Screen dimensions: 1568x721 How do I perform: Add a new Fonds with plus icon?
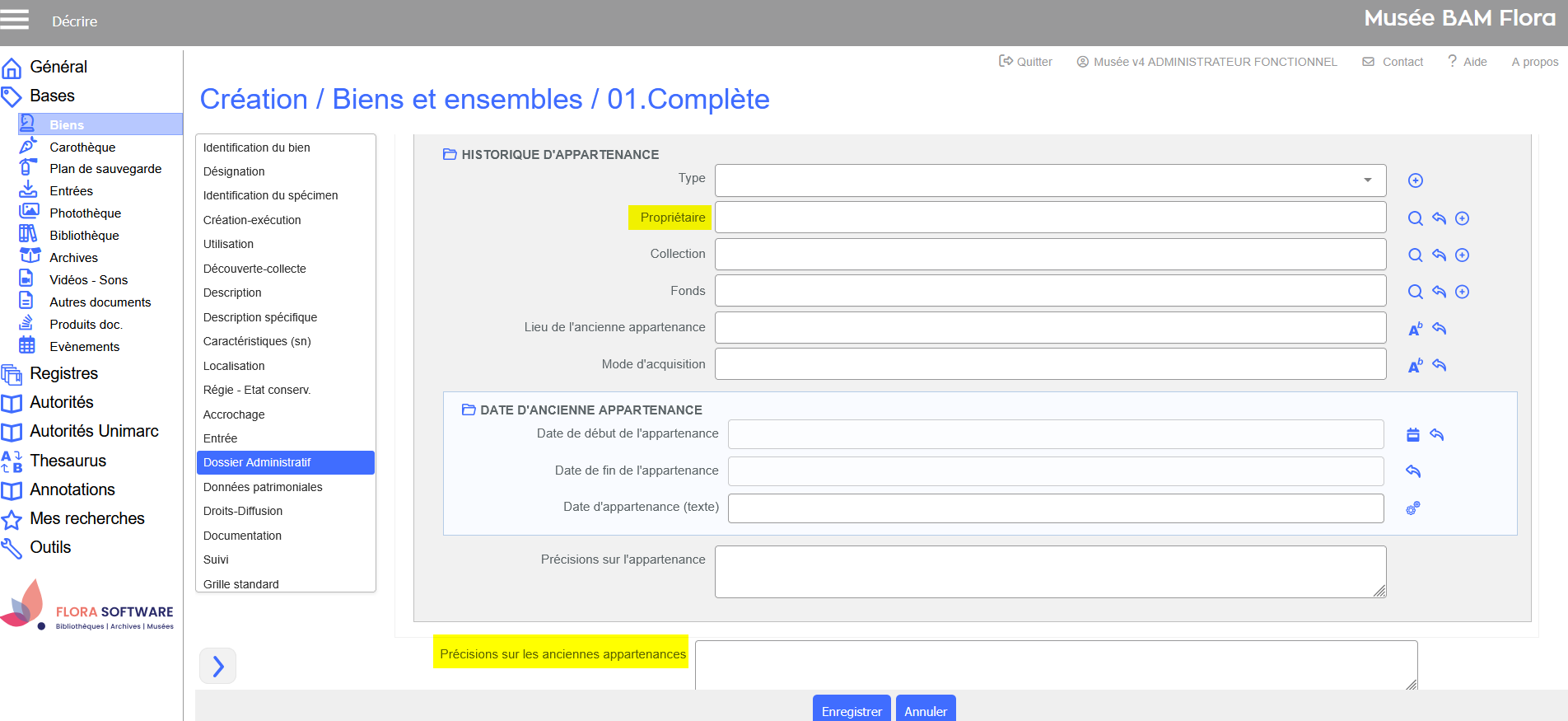1463,292
